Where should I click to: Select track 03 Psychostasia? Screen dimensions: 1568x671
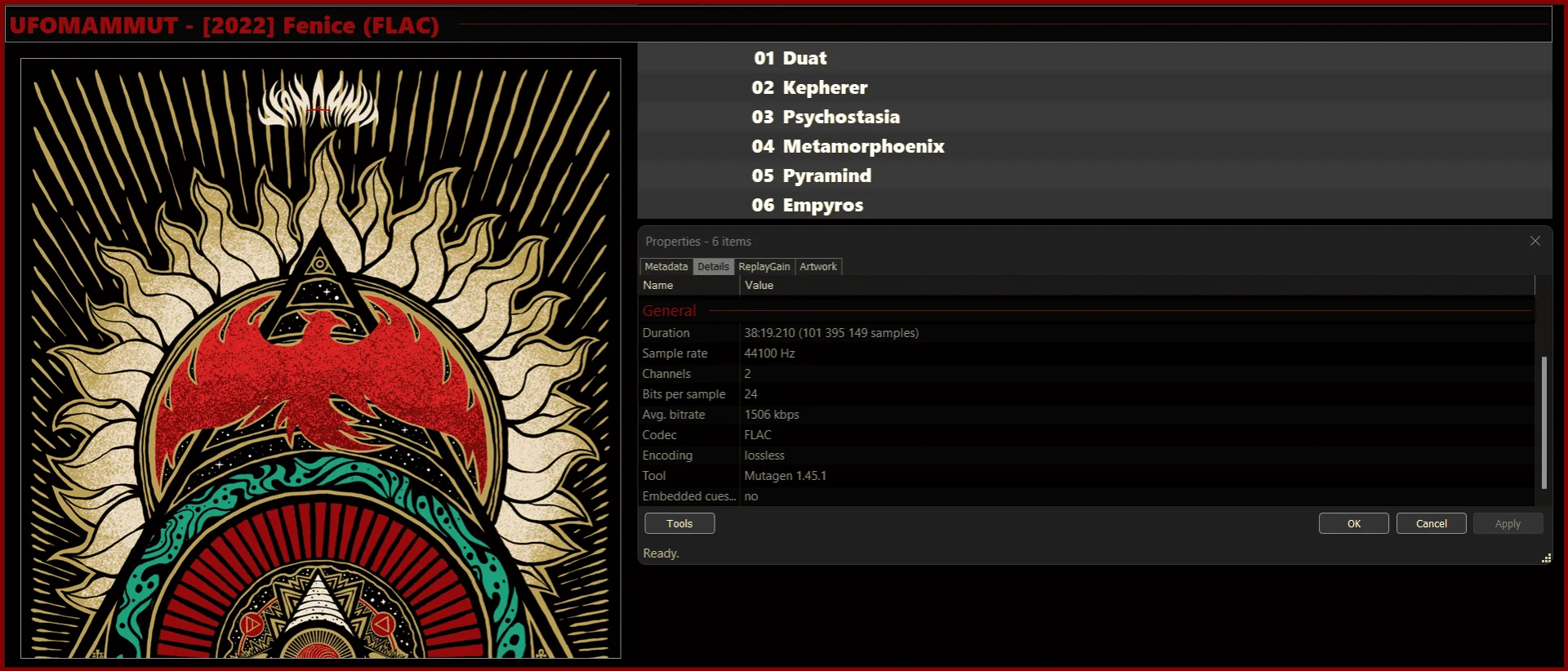pos(1094,117)
